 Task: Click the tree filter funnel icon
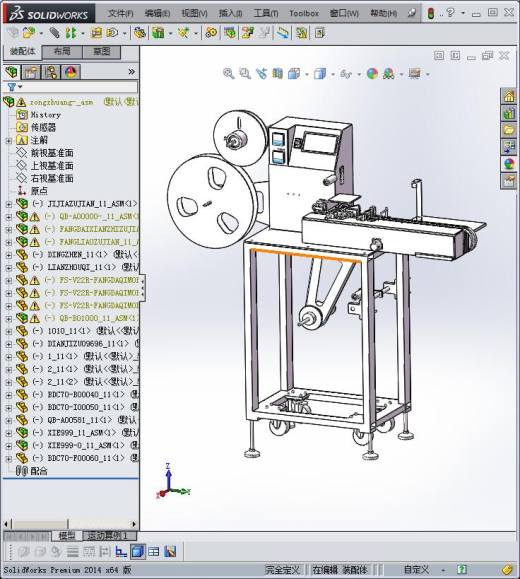click(12, 87)
